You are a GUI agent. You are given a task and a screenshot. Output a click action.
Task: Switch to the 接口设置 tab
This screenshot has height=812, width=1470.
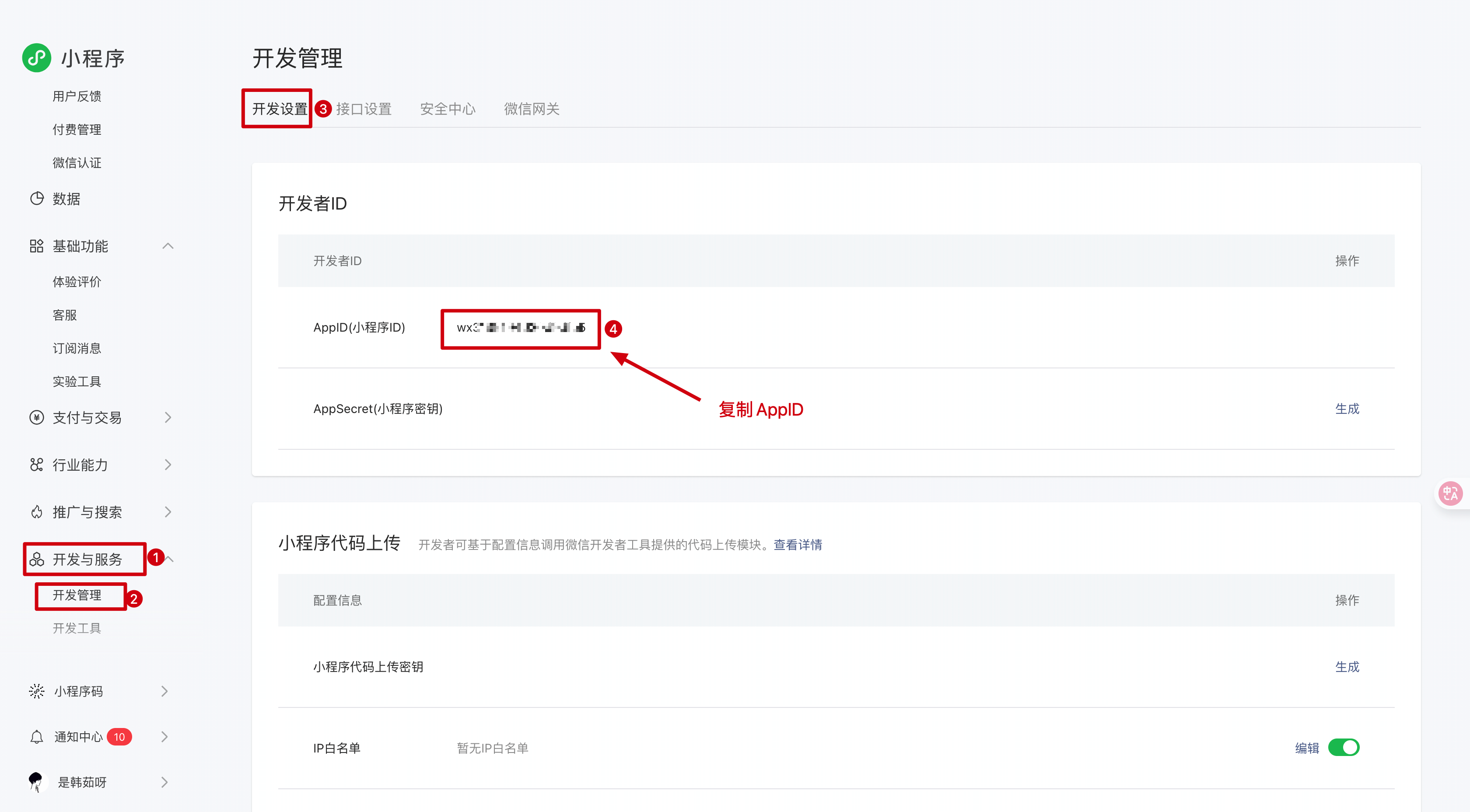[364, 109]
